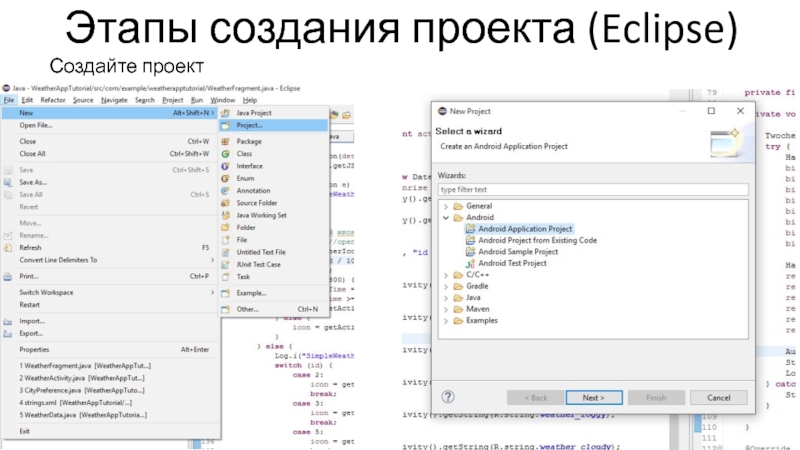Expand the Examples wizard category
This screenshot has width=800, height=450.
(x=446, y=321)
